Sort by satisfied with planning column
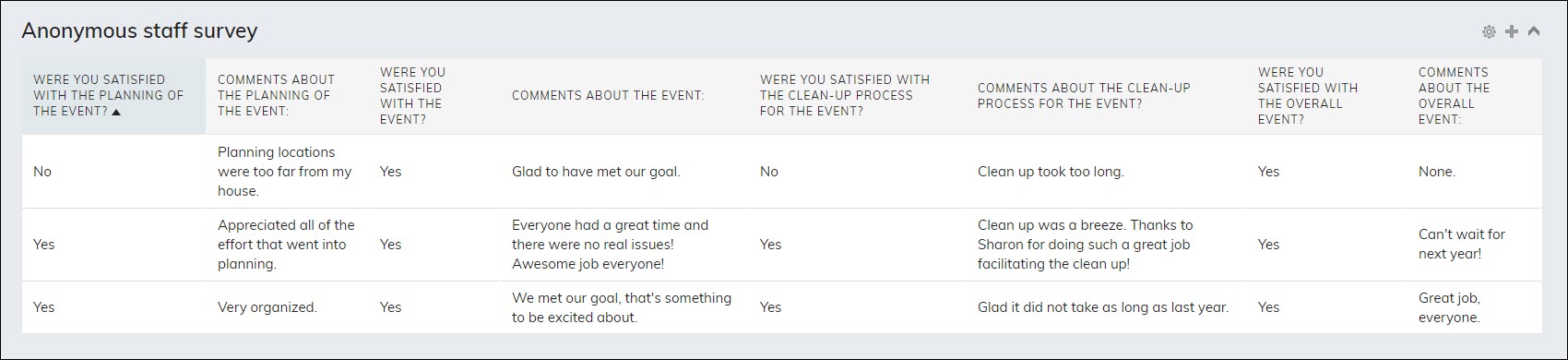 pyautogui.click(x=113, y=96)
